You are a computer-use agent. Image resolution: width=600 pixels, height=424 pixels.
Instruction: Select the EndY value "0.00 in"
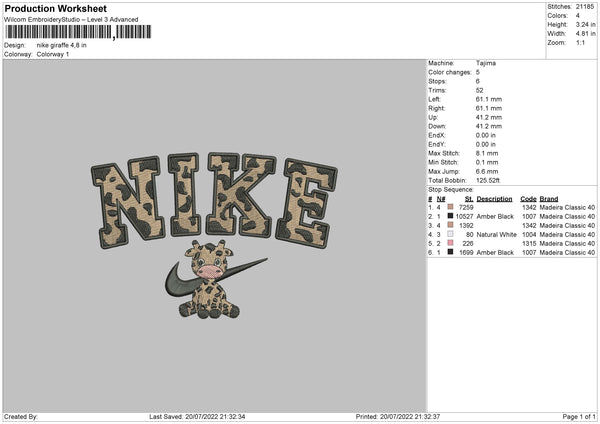486,144
